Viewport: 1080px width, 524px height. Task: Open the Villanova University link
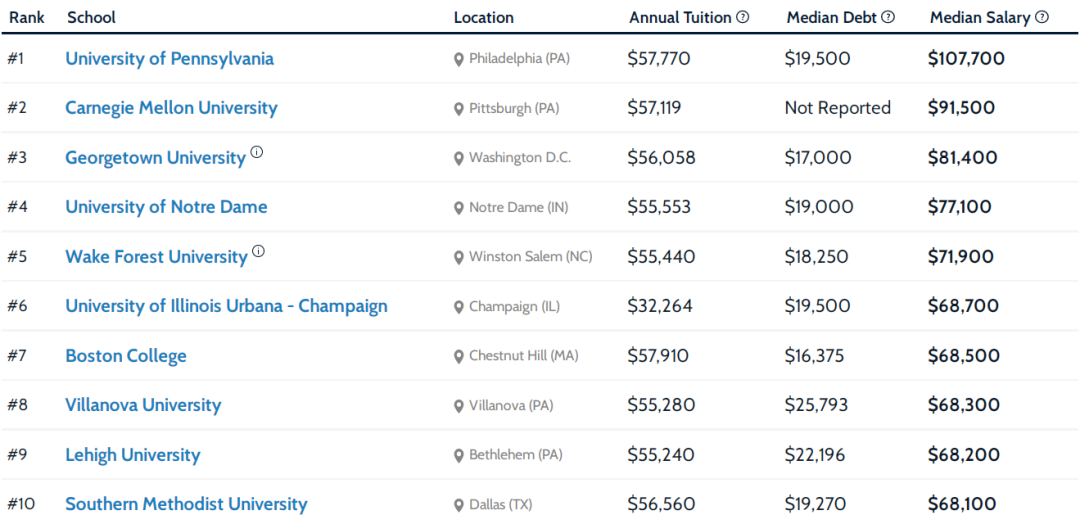(143, 405)
